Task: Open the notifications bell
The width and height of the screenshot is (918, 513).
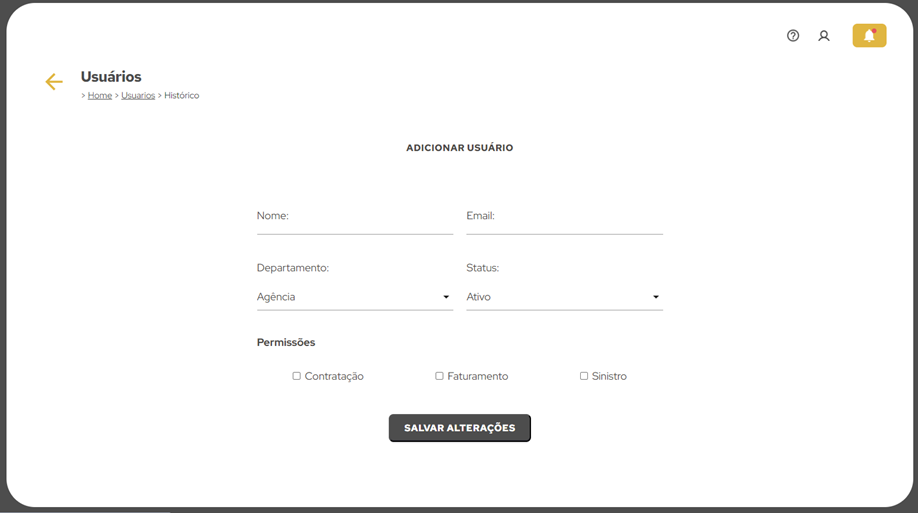Action: pyautogui.click(x=869, y=35)
